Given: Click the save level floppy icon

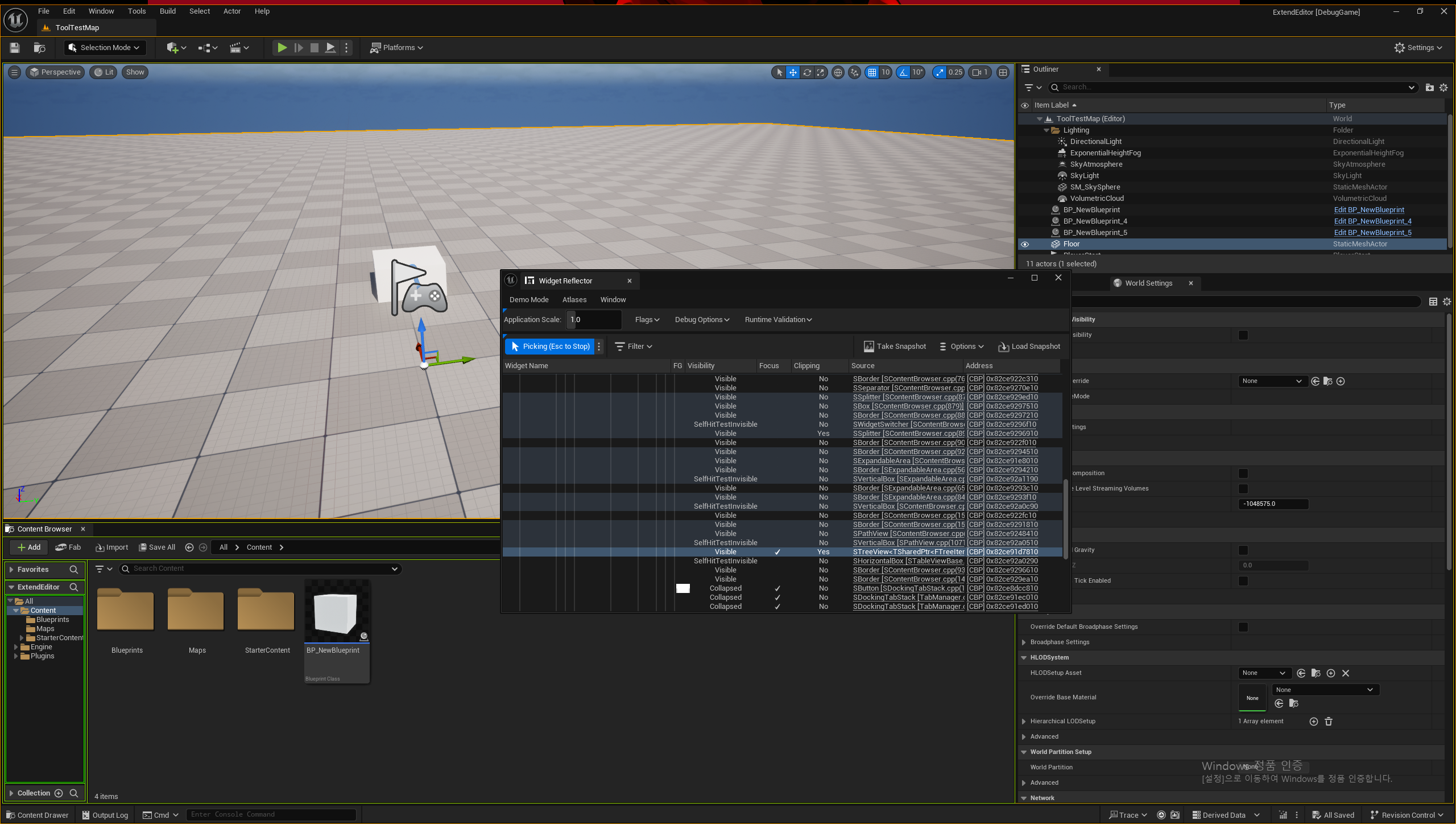Looking at the screenshot, I should pyautogui.click(x=15, y=48).
